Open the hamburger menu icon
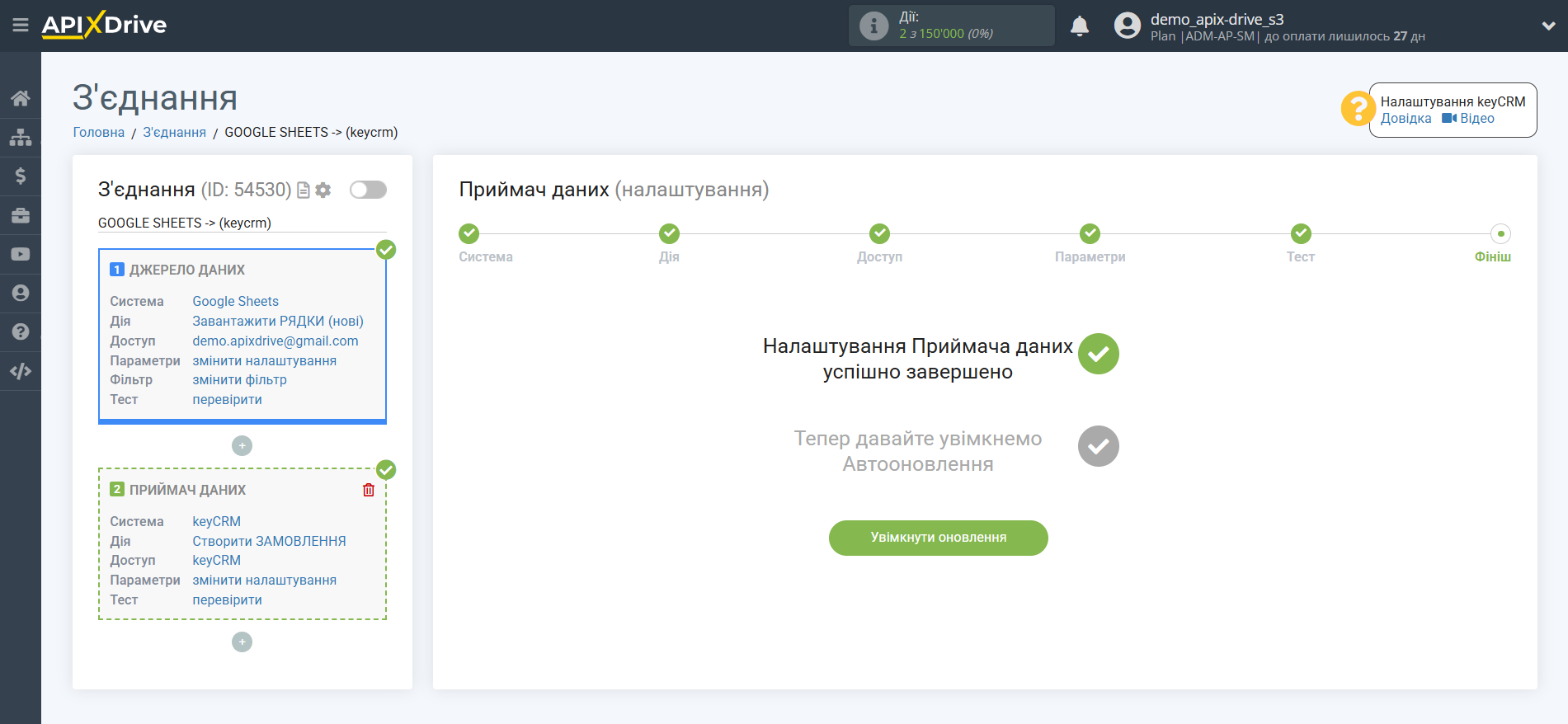The height and width of the screenshot is (724, 1568). (21, 26)
